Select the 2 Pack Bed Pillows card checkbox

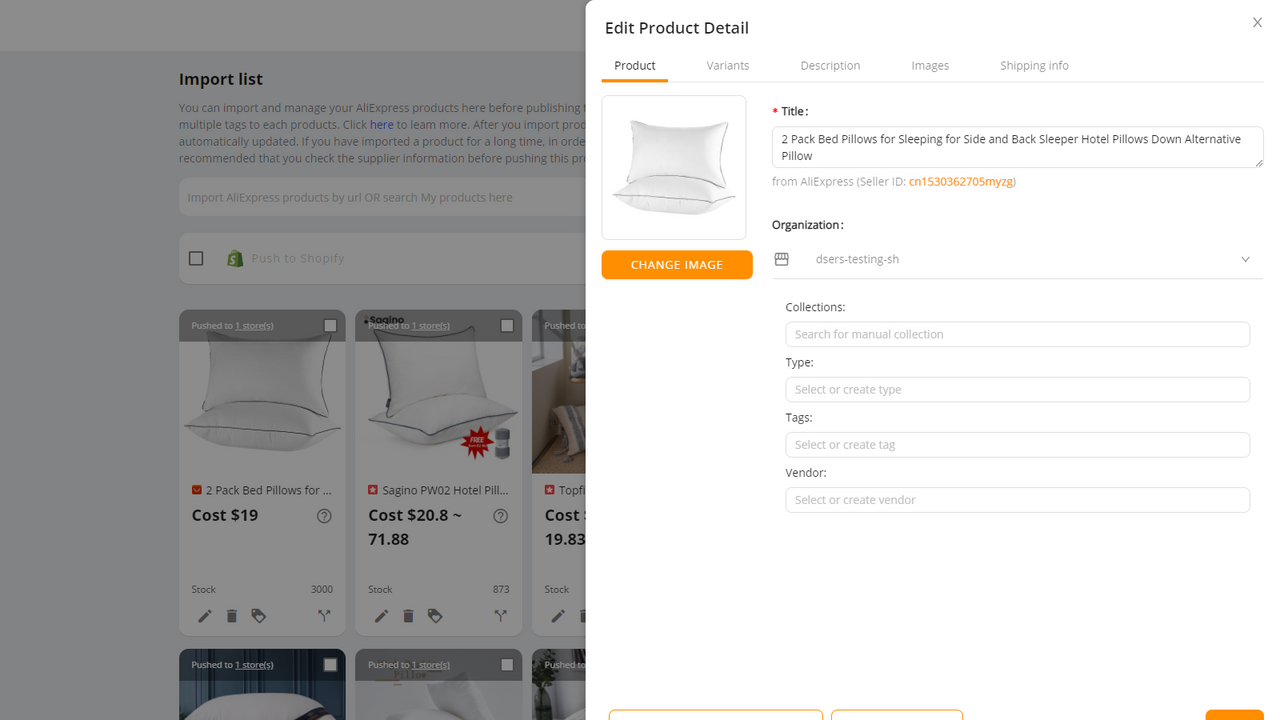[330, 325]
